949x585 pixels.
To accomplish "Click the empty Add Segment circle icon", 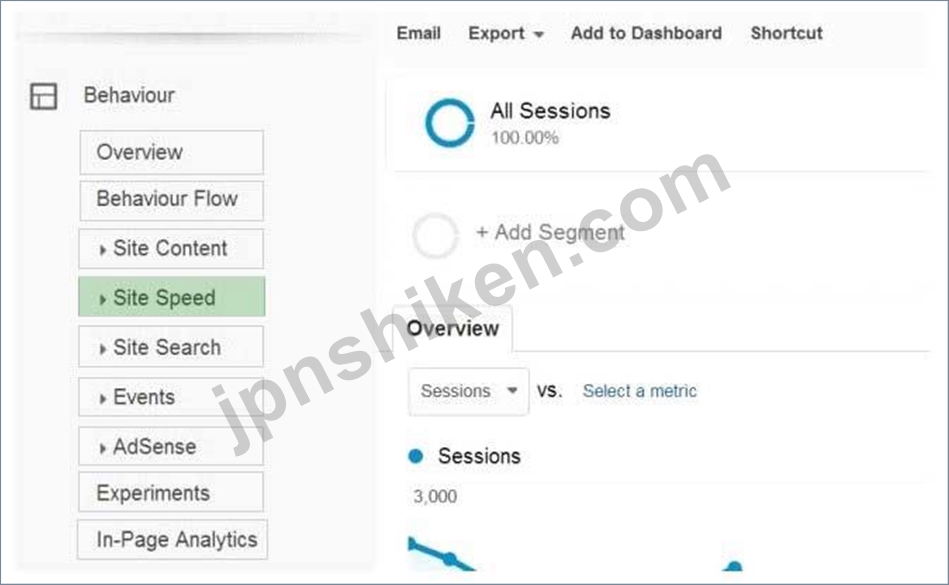I will point(435,235).
